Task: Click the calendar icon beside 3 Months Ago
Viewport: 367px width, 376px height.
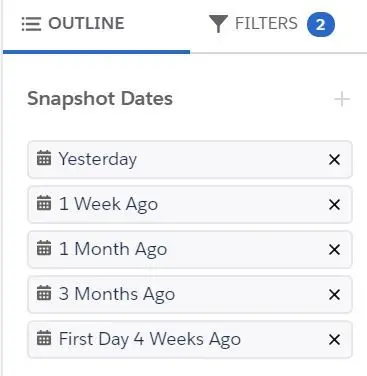Action: click(x=44, y=293)
